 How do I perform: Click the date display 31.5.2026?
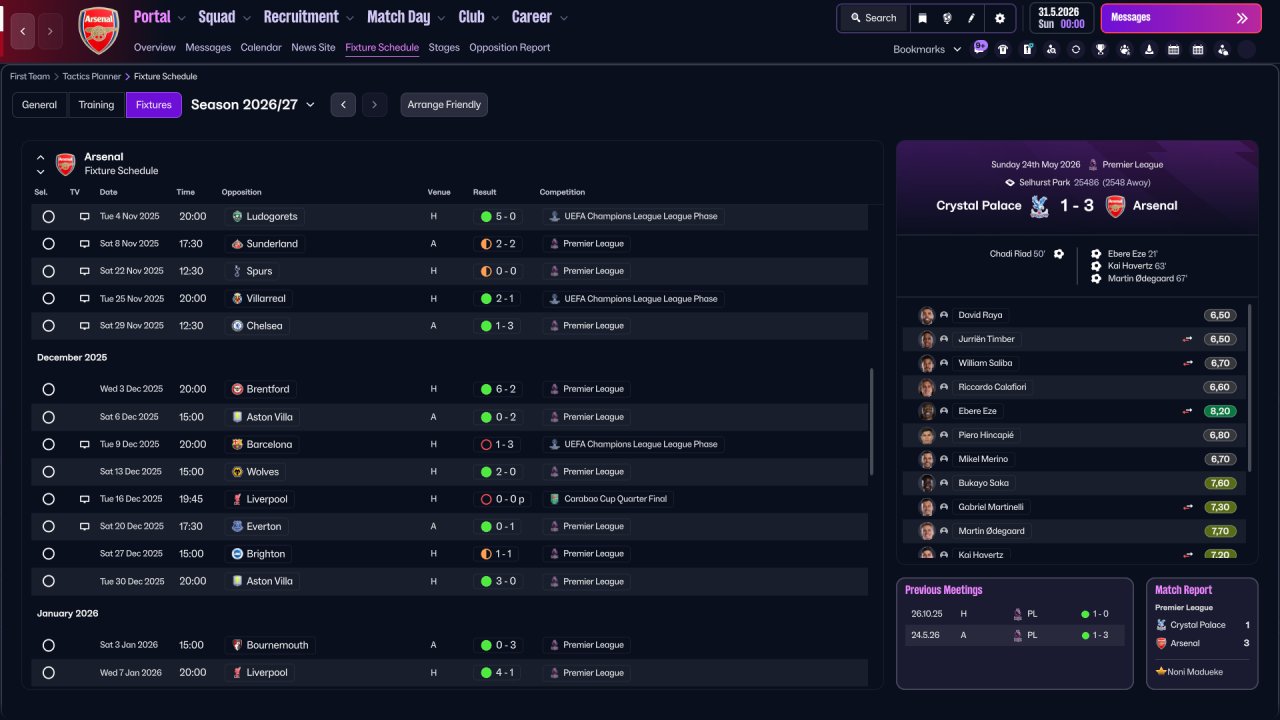coord(1061,18)
